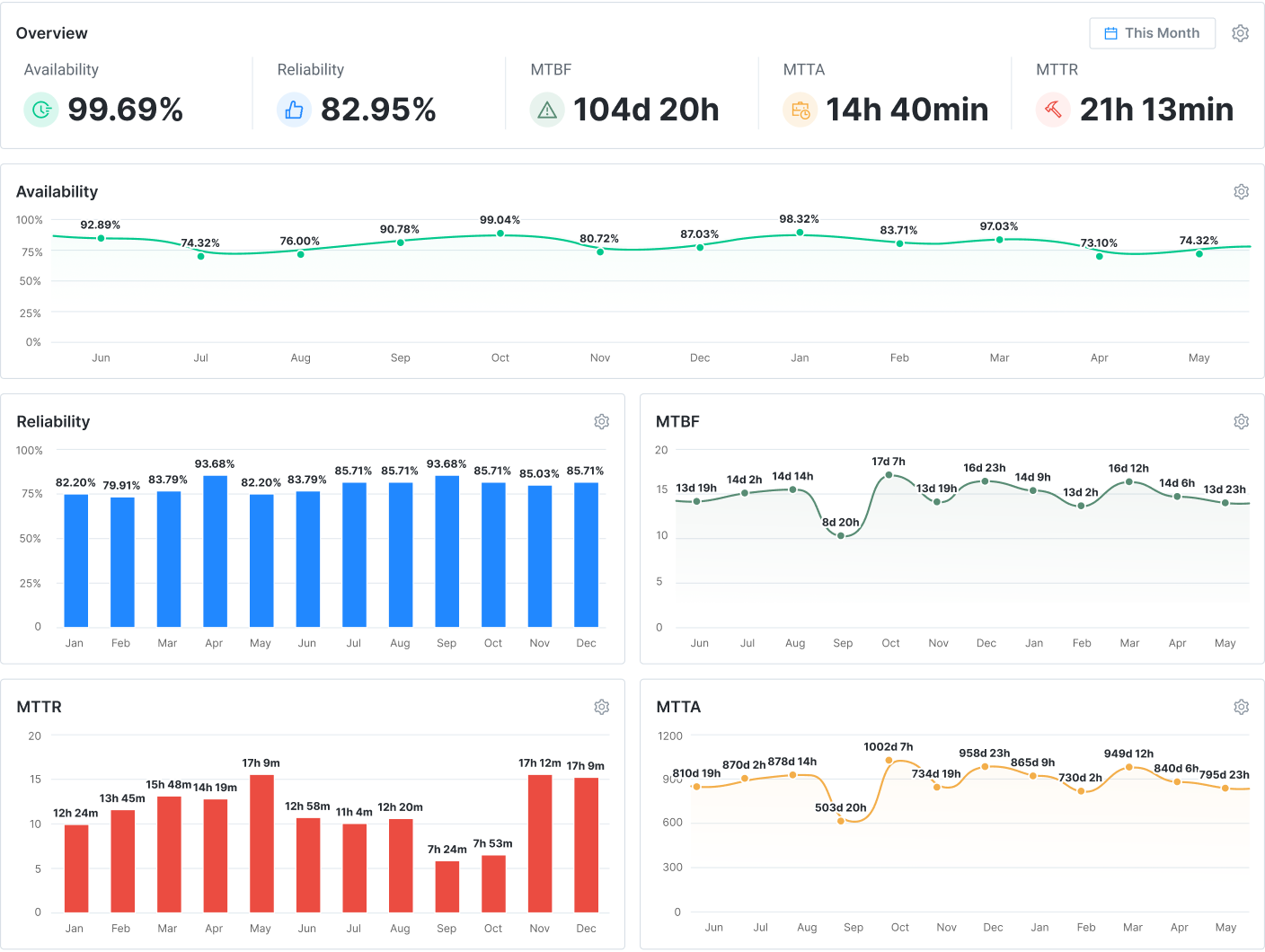Image resolution: width=1265 pixels, height=952 pixels.
Task: Click the Availability chart settings gear
Action: pyautogui.click(x=1241, y=191)
